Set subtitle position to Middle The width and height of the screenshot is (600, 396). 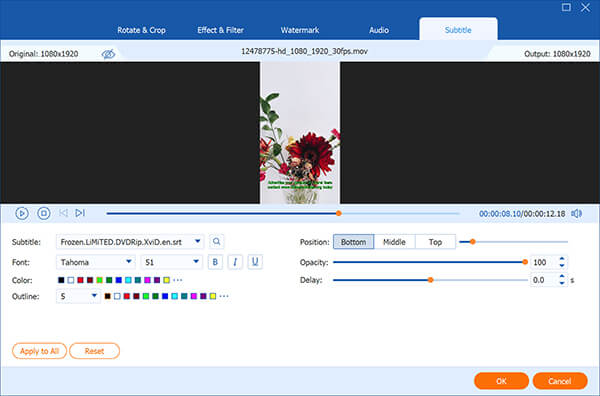click(394, 242)
